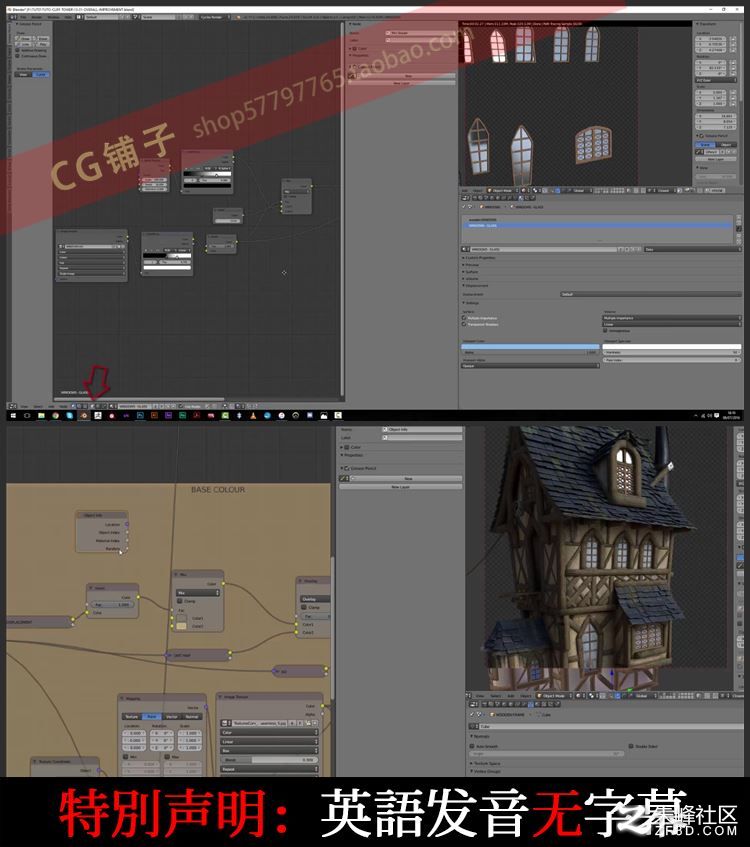The width and height of the screenshot is (750, 847).
Task: Remove the material slot with the minus icon
Action: coord(739,223)
